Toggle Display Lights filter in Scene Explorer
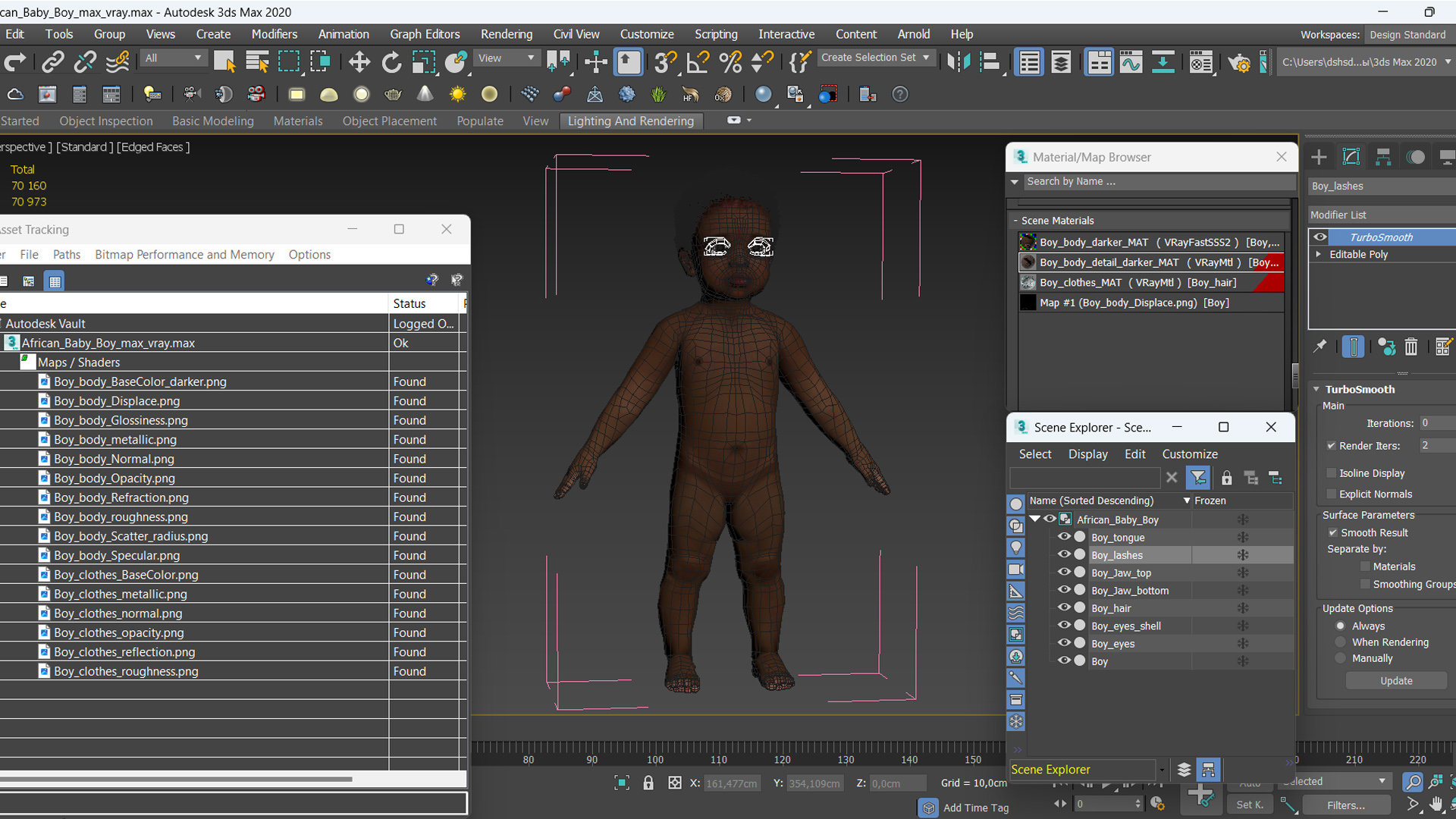1456x819 pixels. (1016, 548)
